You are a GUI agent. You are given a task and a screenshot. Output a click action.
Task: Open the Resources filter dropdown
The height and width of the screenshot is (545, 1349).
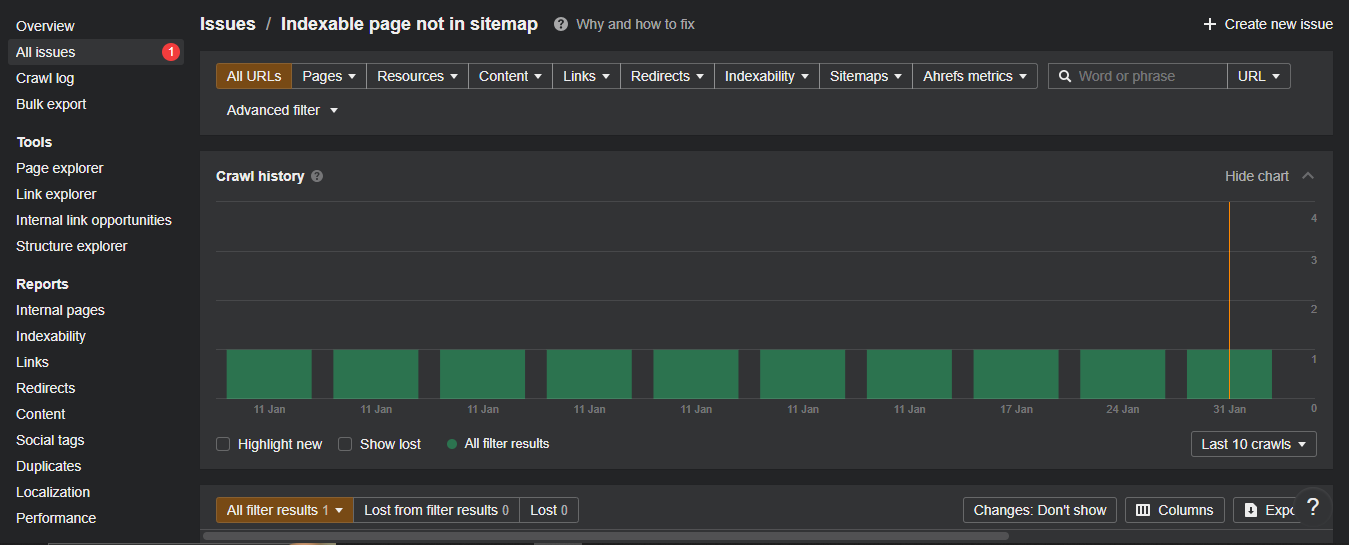coord(417,76)
